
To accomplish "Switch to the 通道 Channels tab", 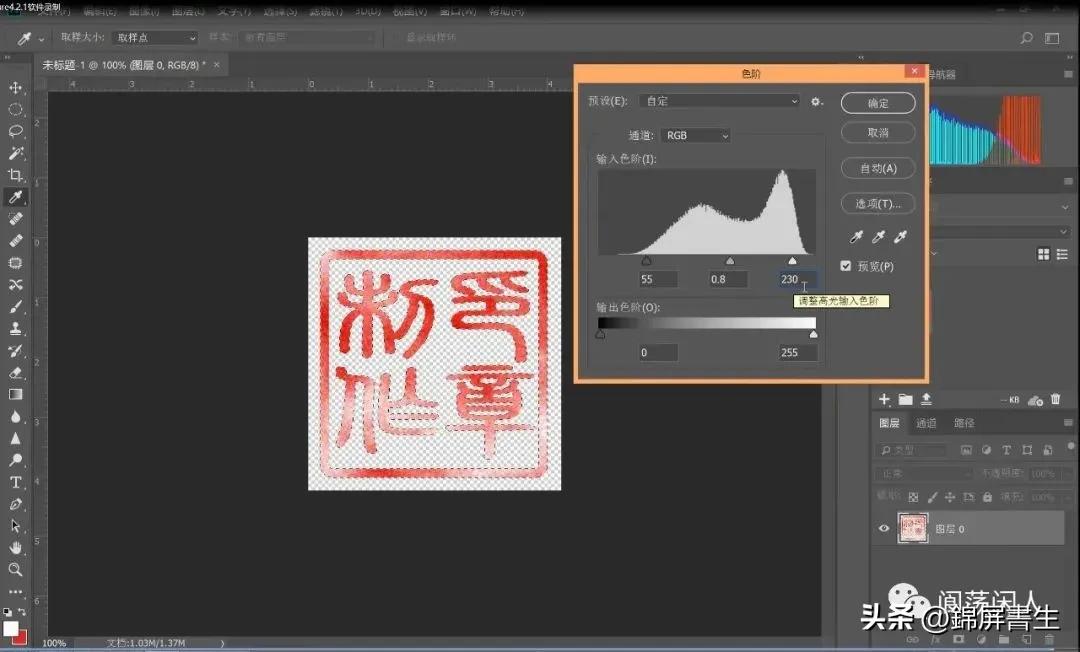I will click(x=927, y=422).
